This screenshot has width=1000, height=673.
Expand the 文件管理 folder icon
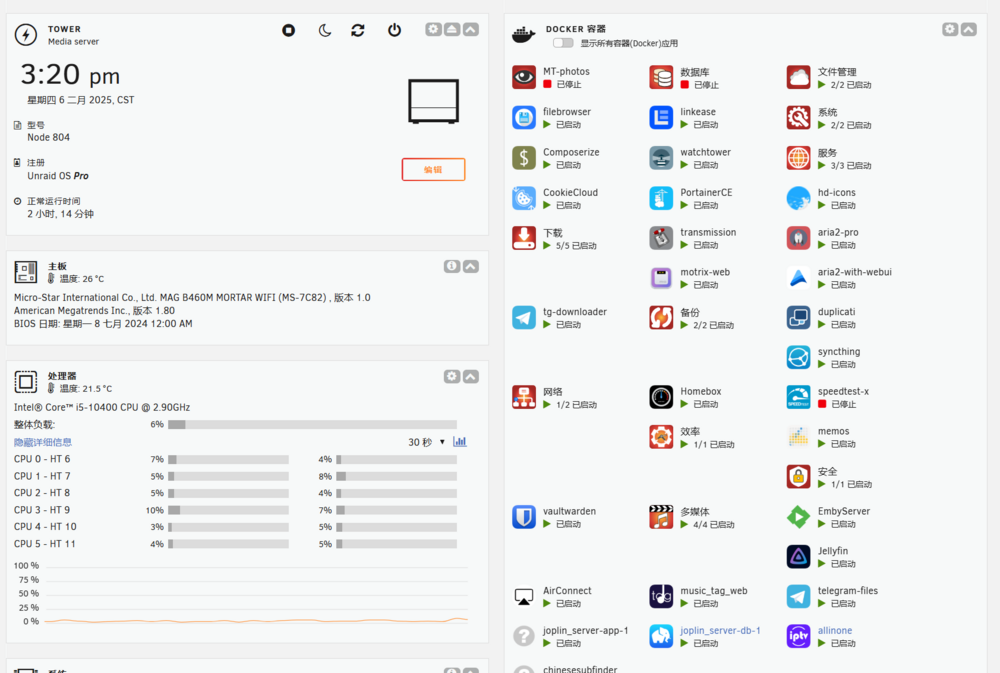click(798, 77)
